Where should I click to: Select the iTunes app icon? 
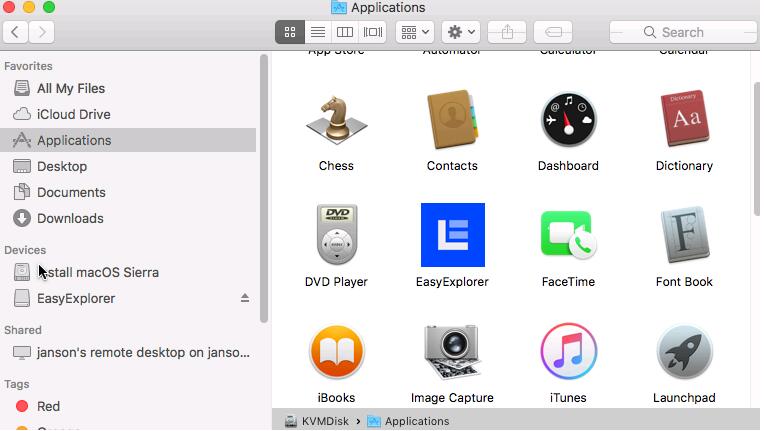[x=568, y=352]
